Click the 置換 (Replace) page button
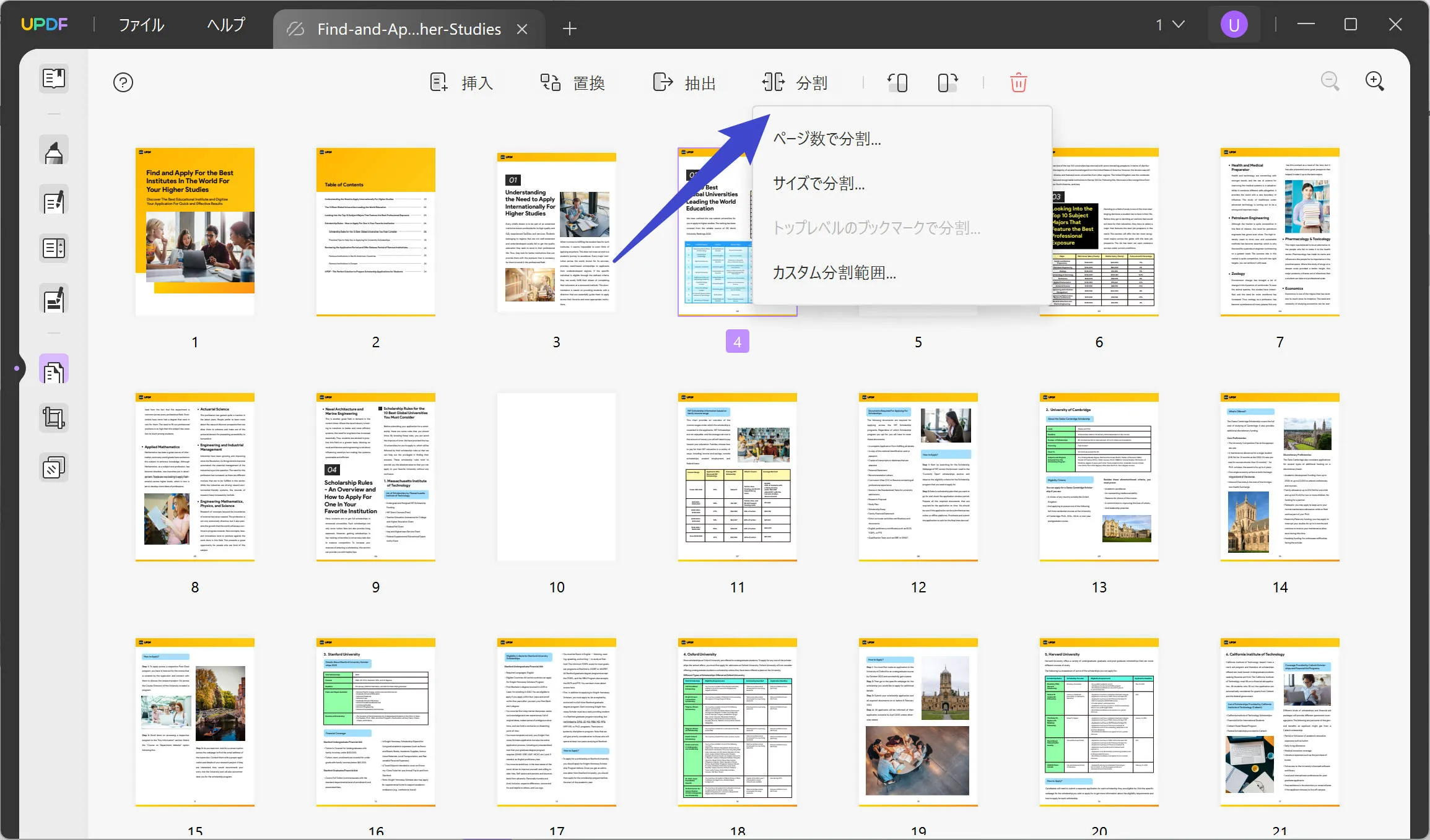Viewport: 1430px width, 840px height. [x=572, y=82]
